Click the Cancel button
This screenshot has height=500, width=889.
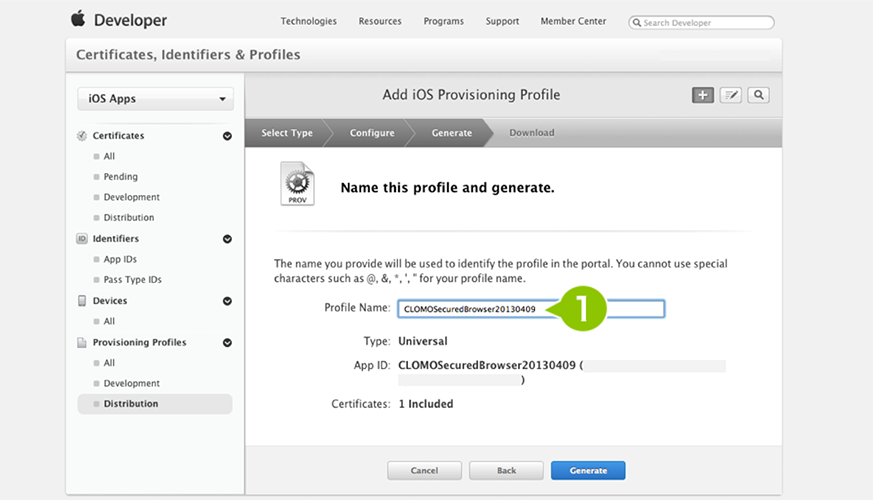424,471
